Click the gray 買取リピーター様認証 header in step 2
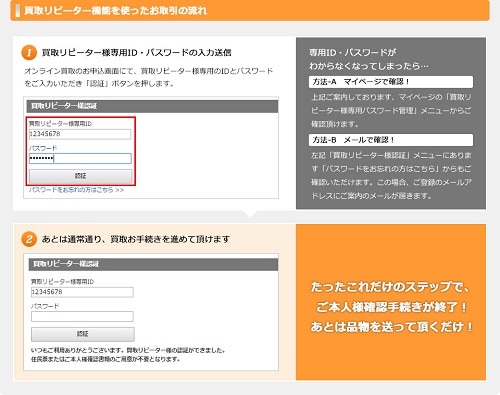Viewport: 500px width, 395px height. 153,264
